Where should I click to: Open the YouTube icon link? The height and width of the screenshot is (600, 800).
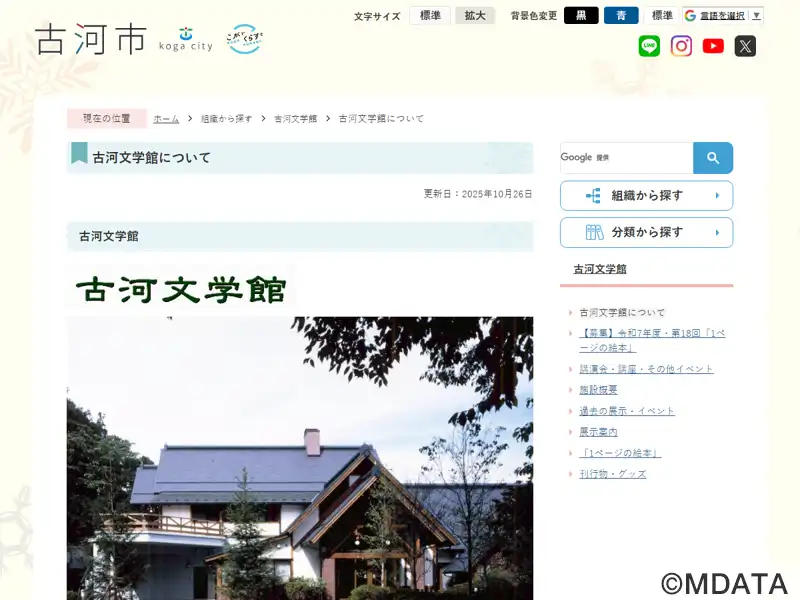pyautogui.click(x=713, y=46)
